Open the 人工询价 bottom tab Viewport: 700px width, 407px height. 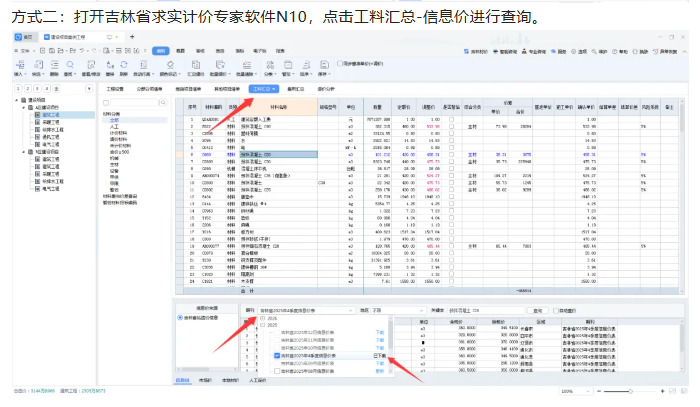258,380
